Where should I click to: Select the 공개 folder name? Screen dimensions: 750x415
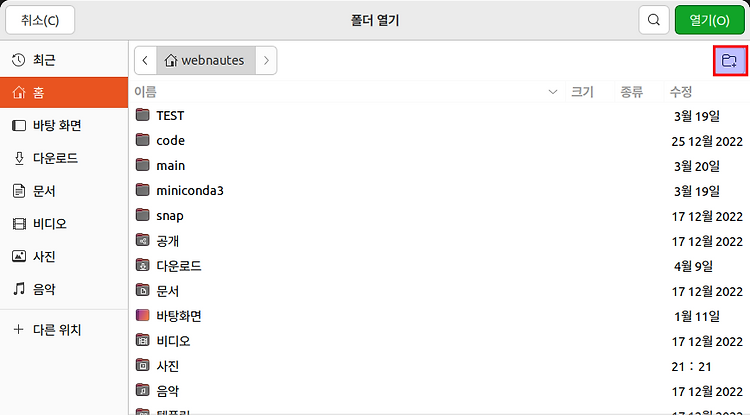coord(167,240)
